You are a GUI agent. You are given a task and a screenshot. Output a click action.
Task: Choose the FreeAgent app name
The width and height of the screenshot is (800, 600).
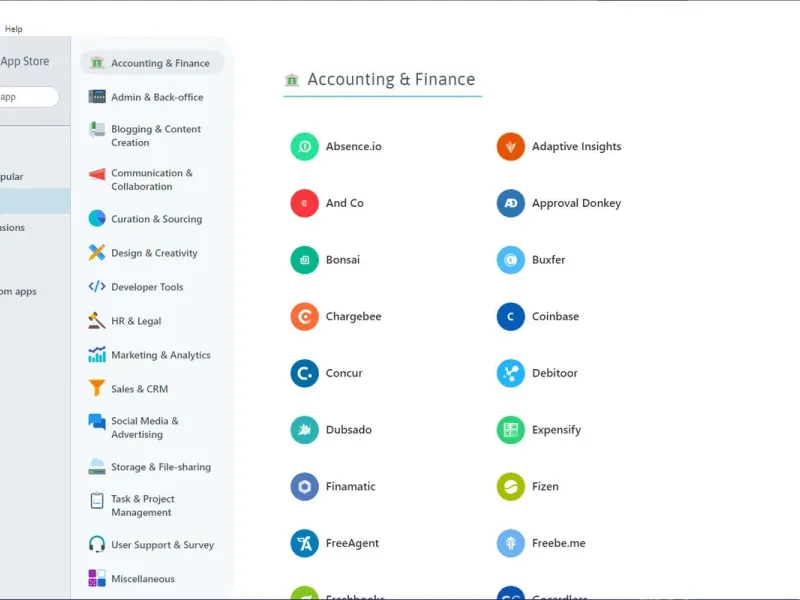click(x=352, y=543)
